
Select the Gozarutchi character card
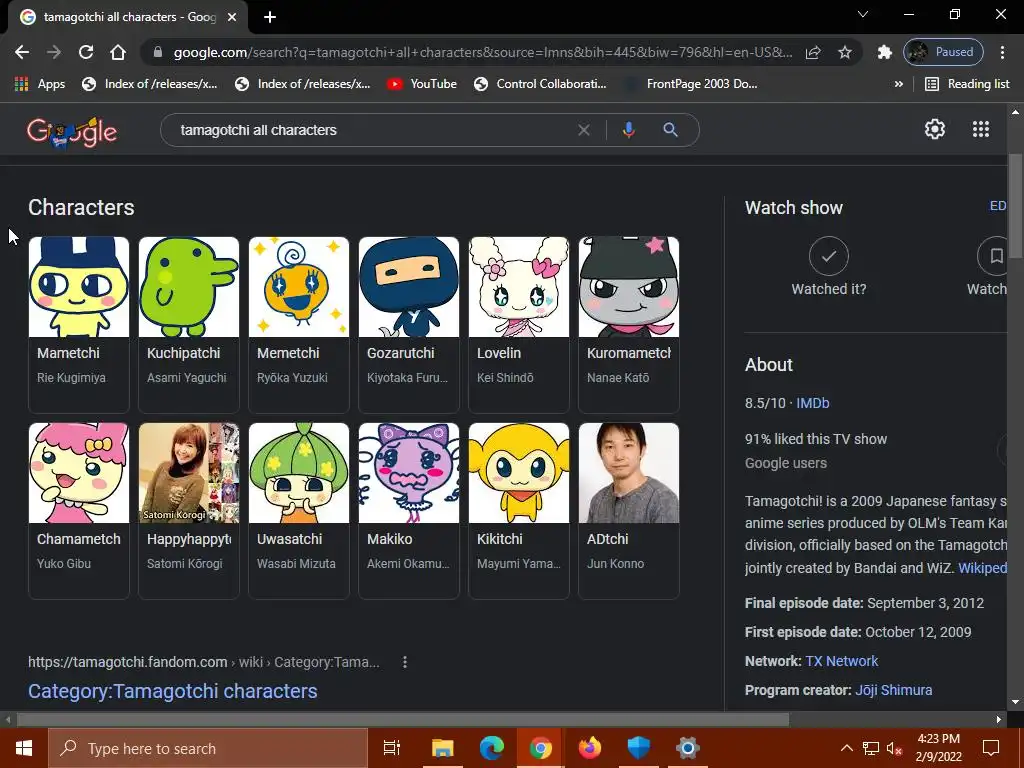[x=409, y=325]
